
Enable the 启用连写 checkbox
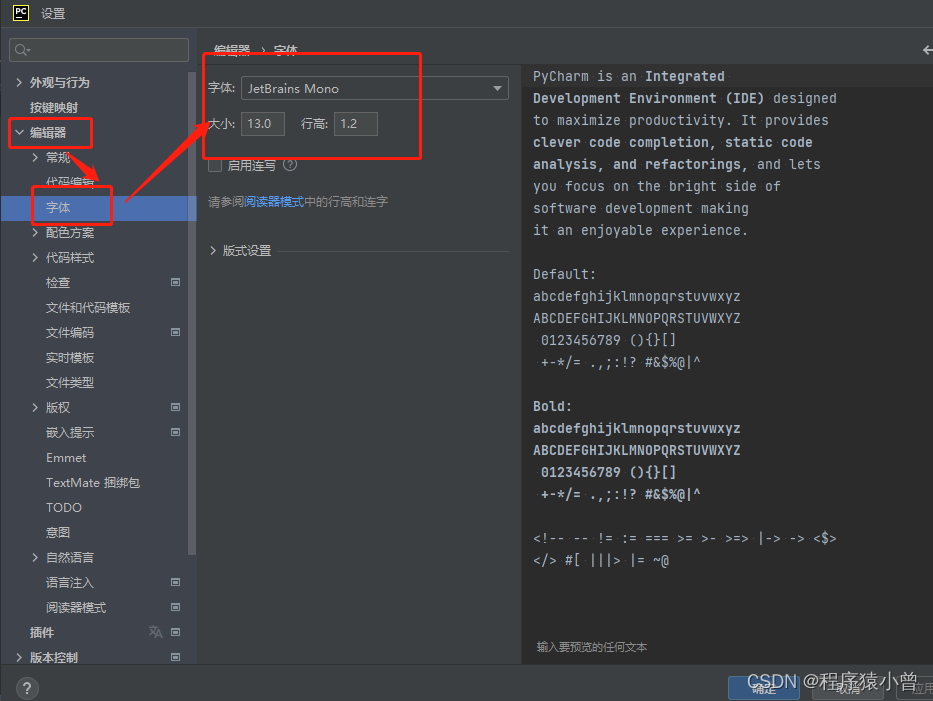tap(215, 165)
